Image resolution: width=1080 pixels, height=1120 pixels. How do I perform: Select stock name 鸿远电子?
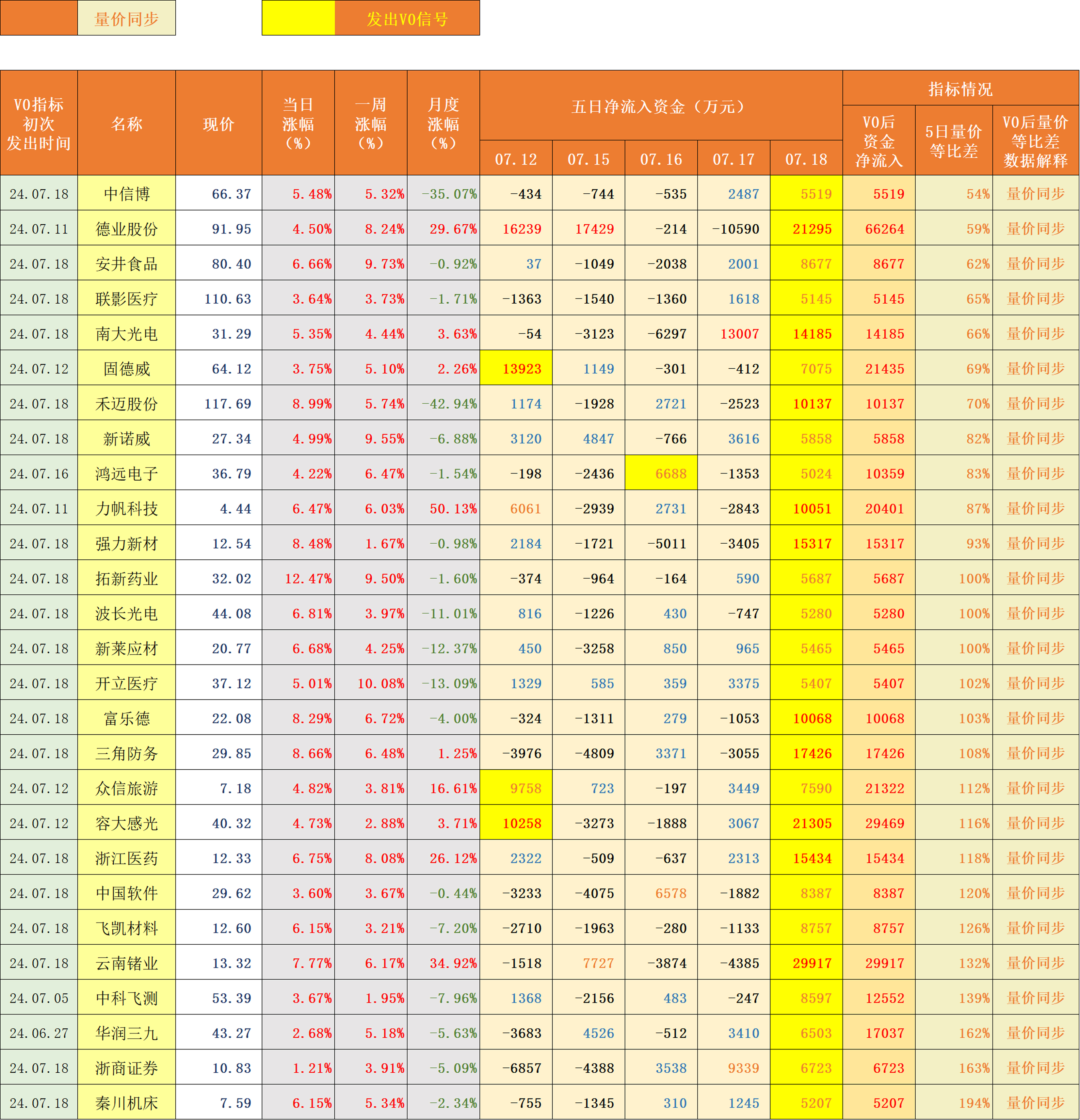coord(127,473)
